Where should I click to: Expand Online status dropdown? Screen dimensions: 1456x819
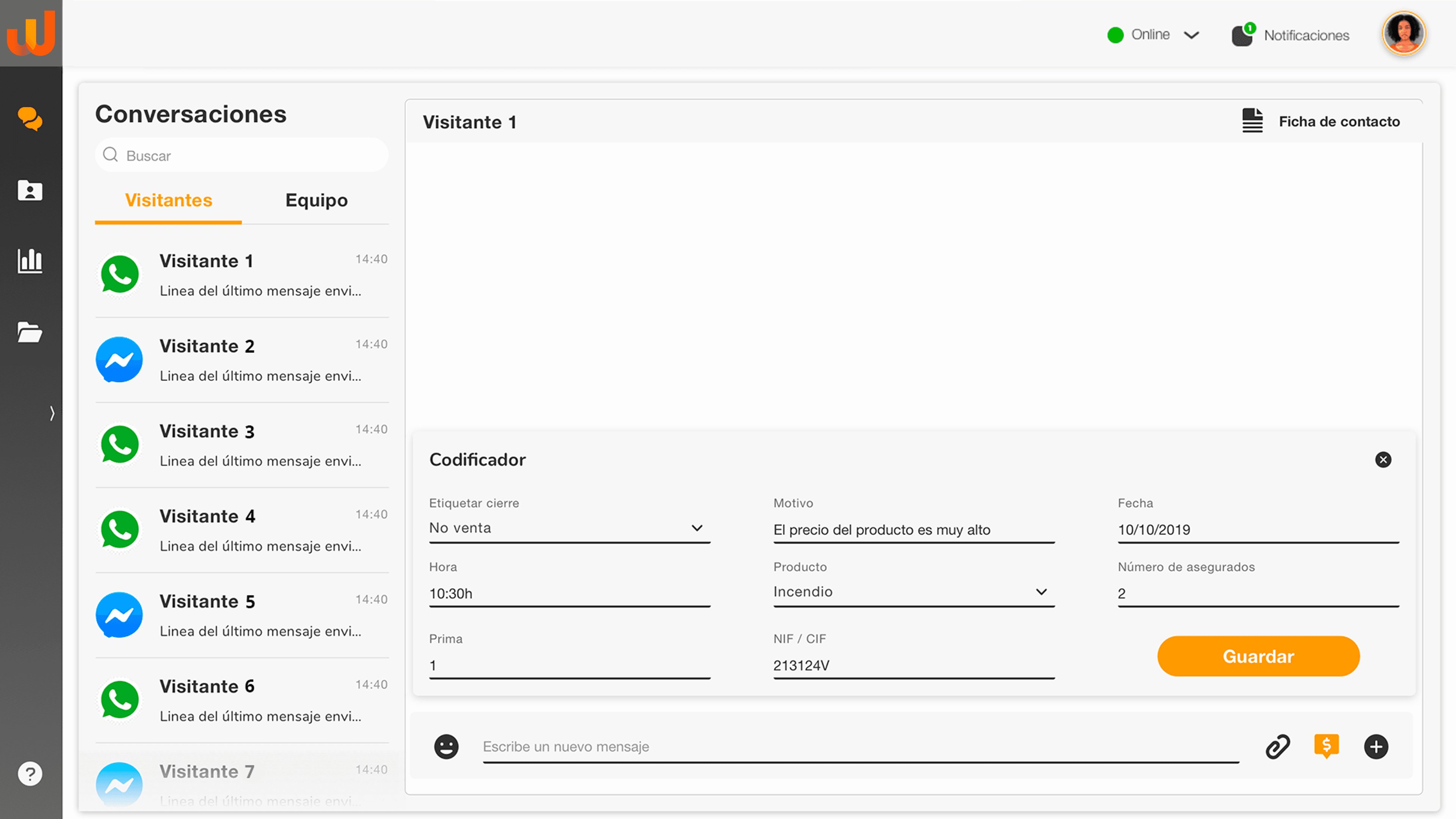click(x=1191, y=35)
